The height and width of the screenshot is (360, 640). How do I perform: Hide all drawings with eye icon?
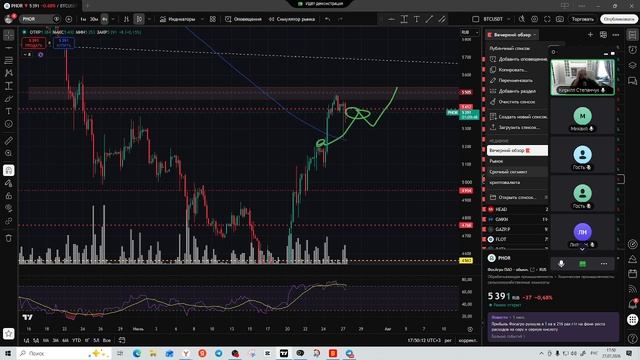[x=9, y=208]
